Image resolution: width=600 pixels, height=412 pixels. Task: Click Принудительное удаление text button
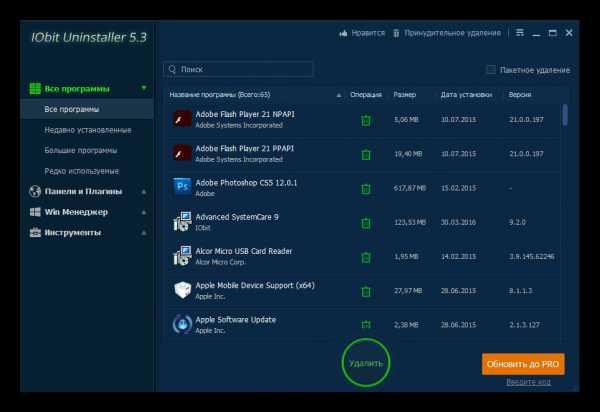pos(452,33)
